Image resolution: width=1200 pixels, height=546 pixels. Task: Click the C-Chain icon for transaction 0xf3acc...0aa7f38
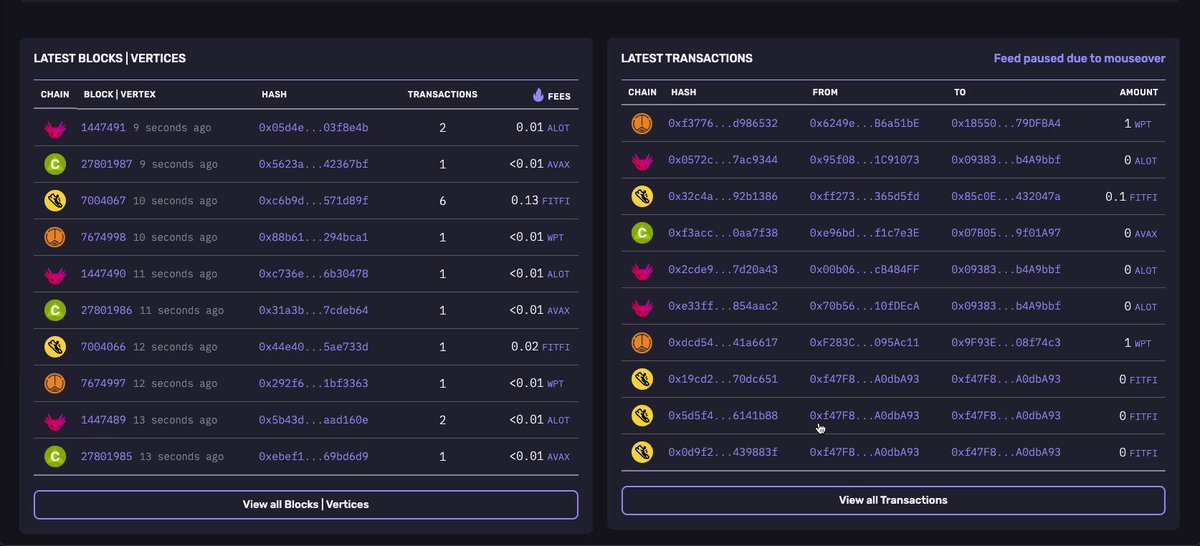click(x=642, y=233)
